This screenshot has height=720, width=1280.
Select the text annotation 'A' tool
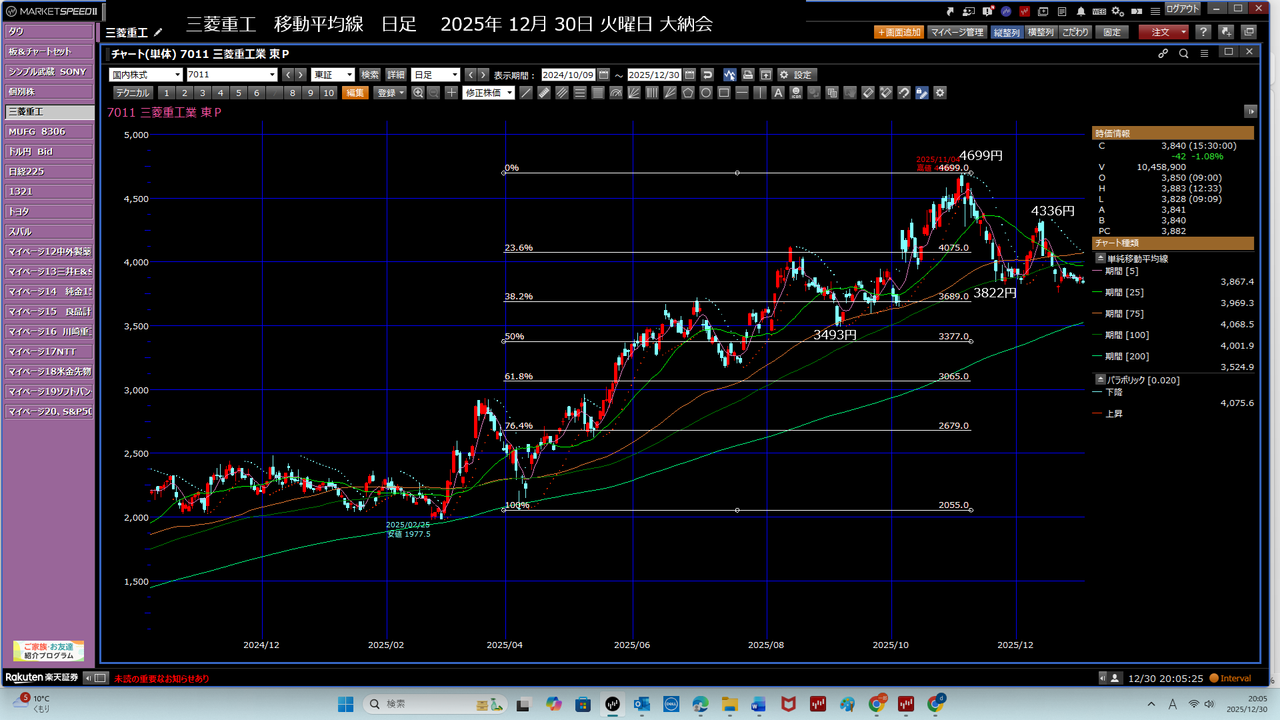point(777,93)
